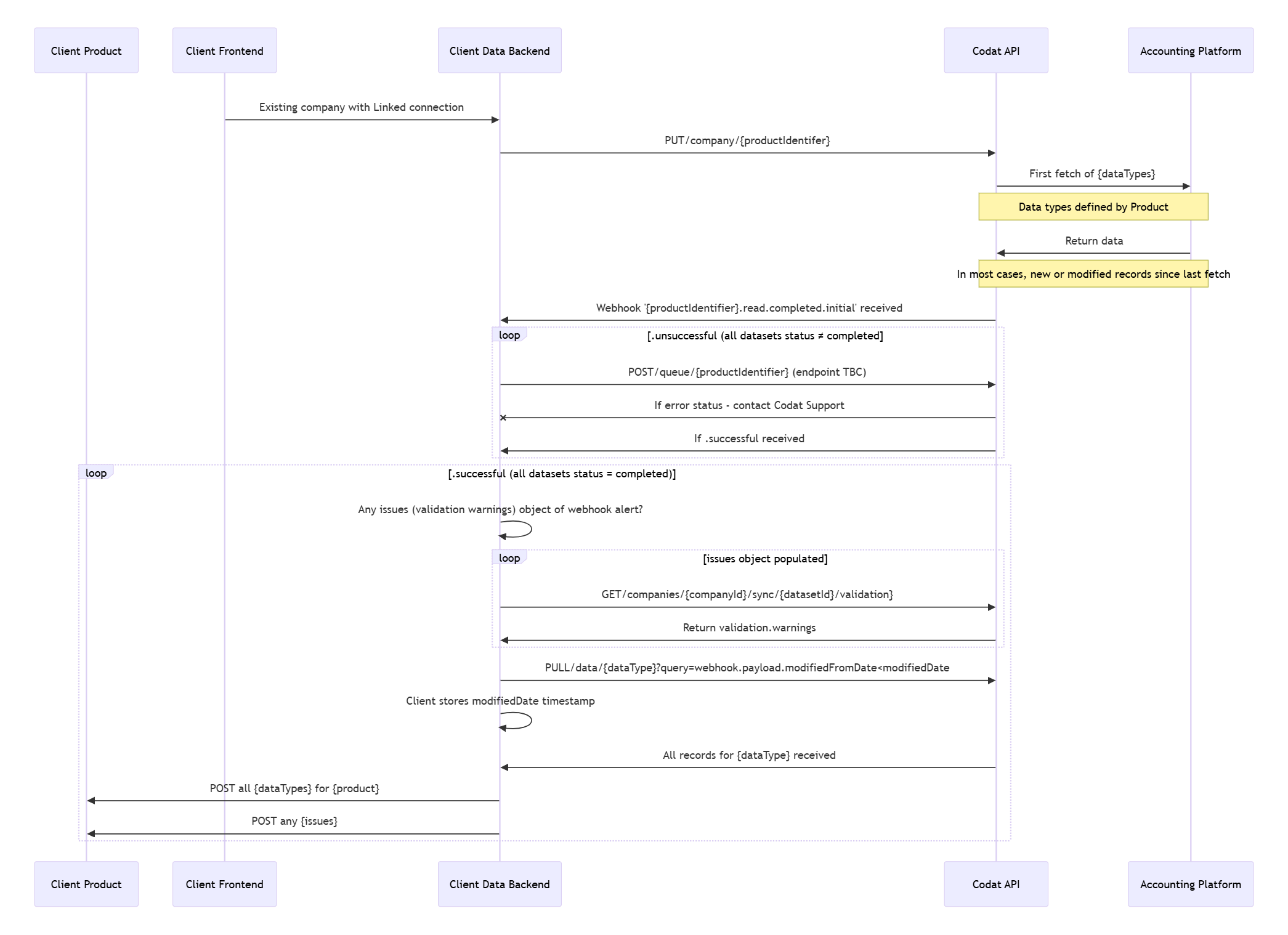Click the note about new or modified records

pyautogui.click(x=1092, y=273)
